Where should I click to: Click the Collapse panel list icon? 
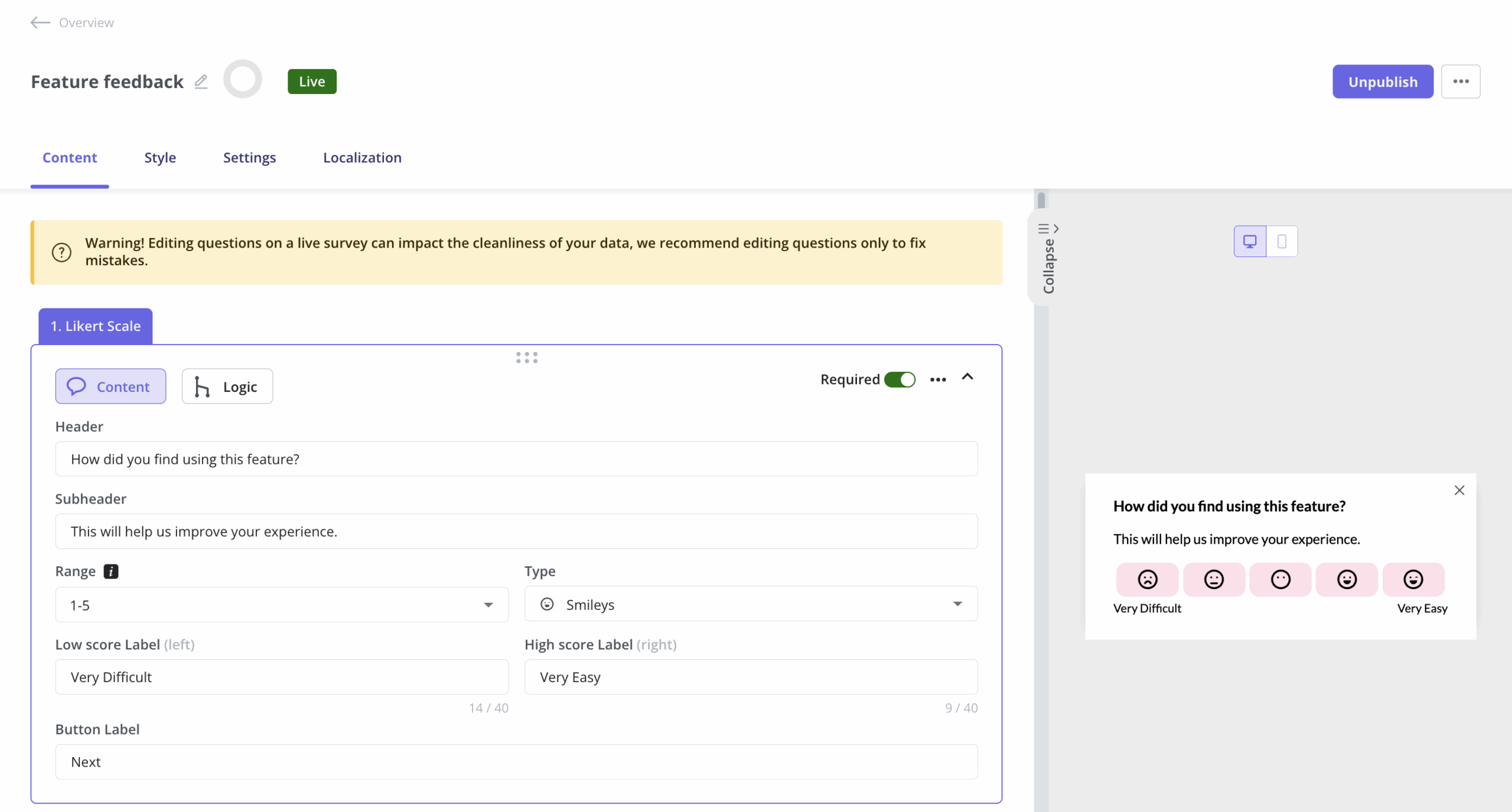(1044, 229)
